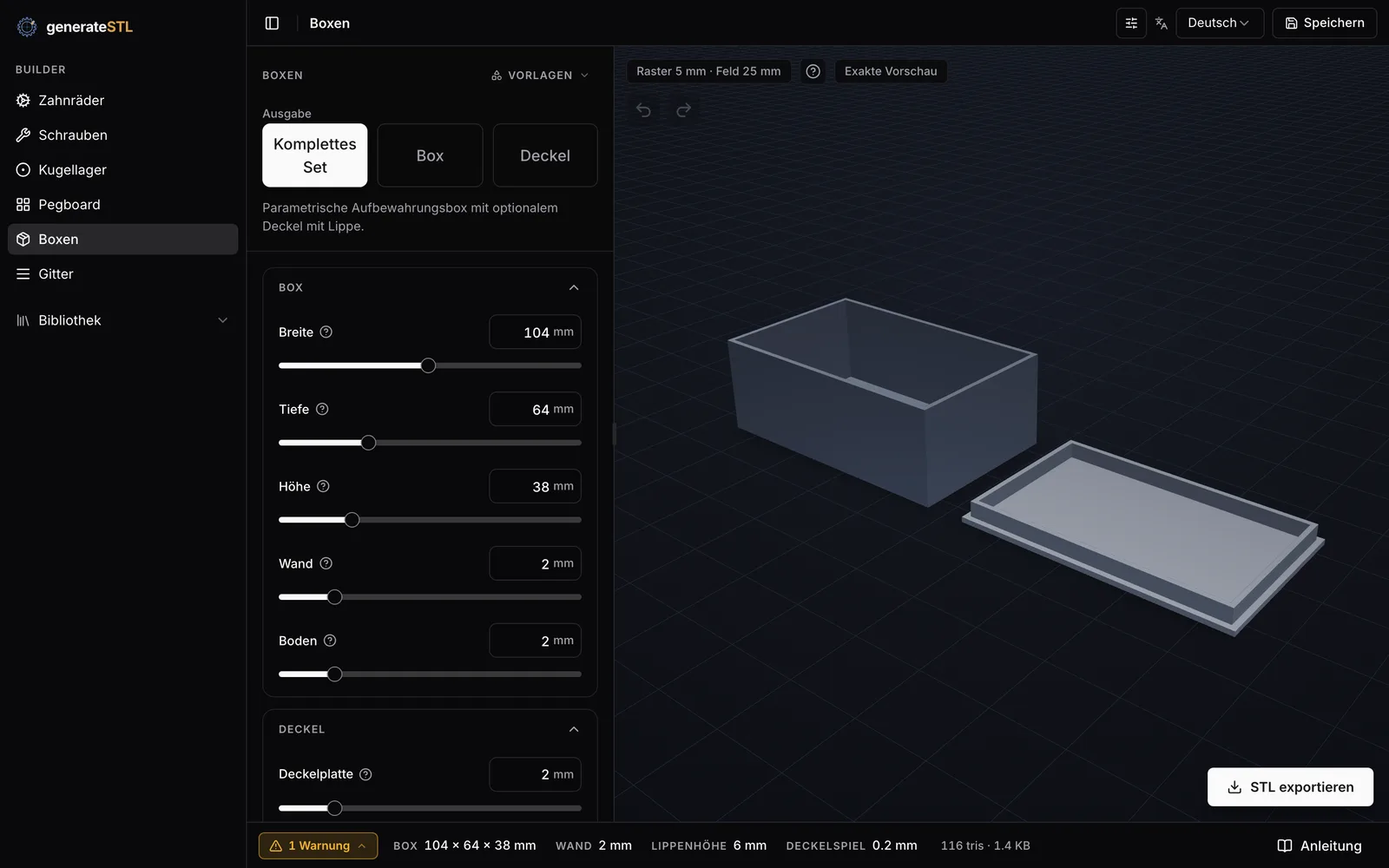Click the Breite slider handle

[x=428, y=365]
